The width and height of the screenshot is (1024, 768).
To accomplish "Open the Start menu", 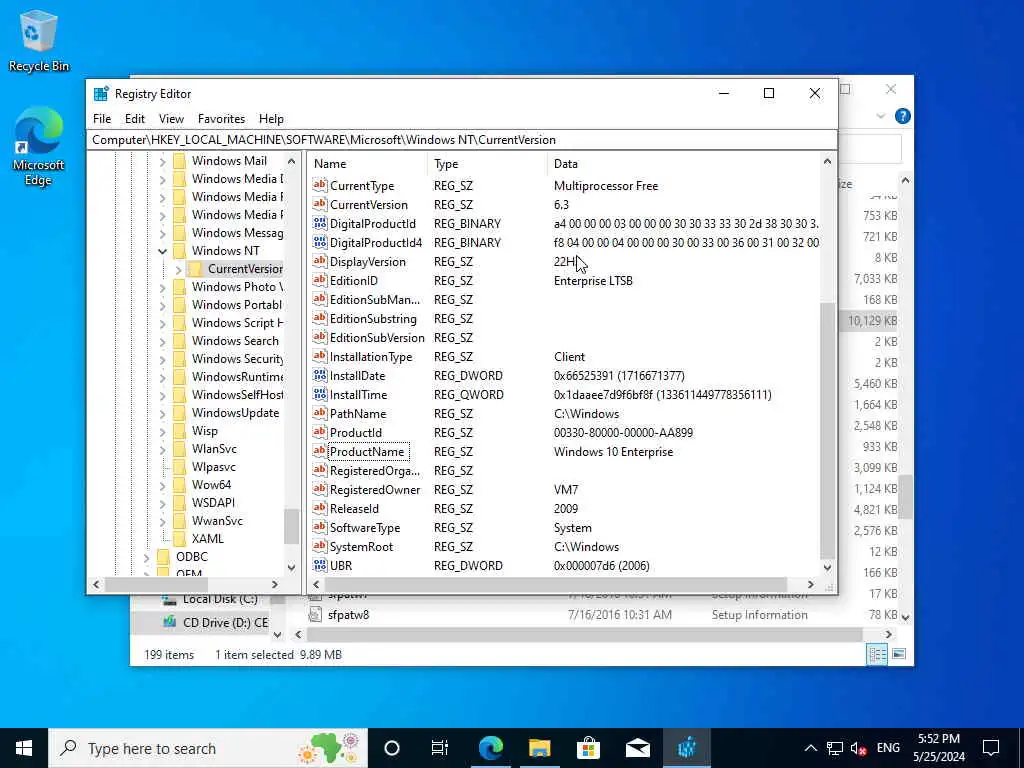I will 24,748.
